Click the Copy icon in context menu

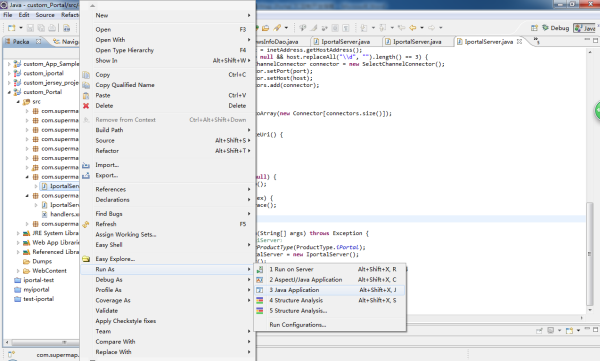[x=86, y=75]
